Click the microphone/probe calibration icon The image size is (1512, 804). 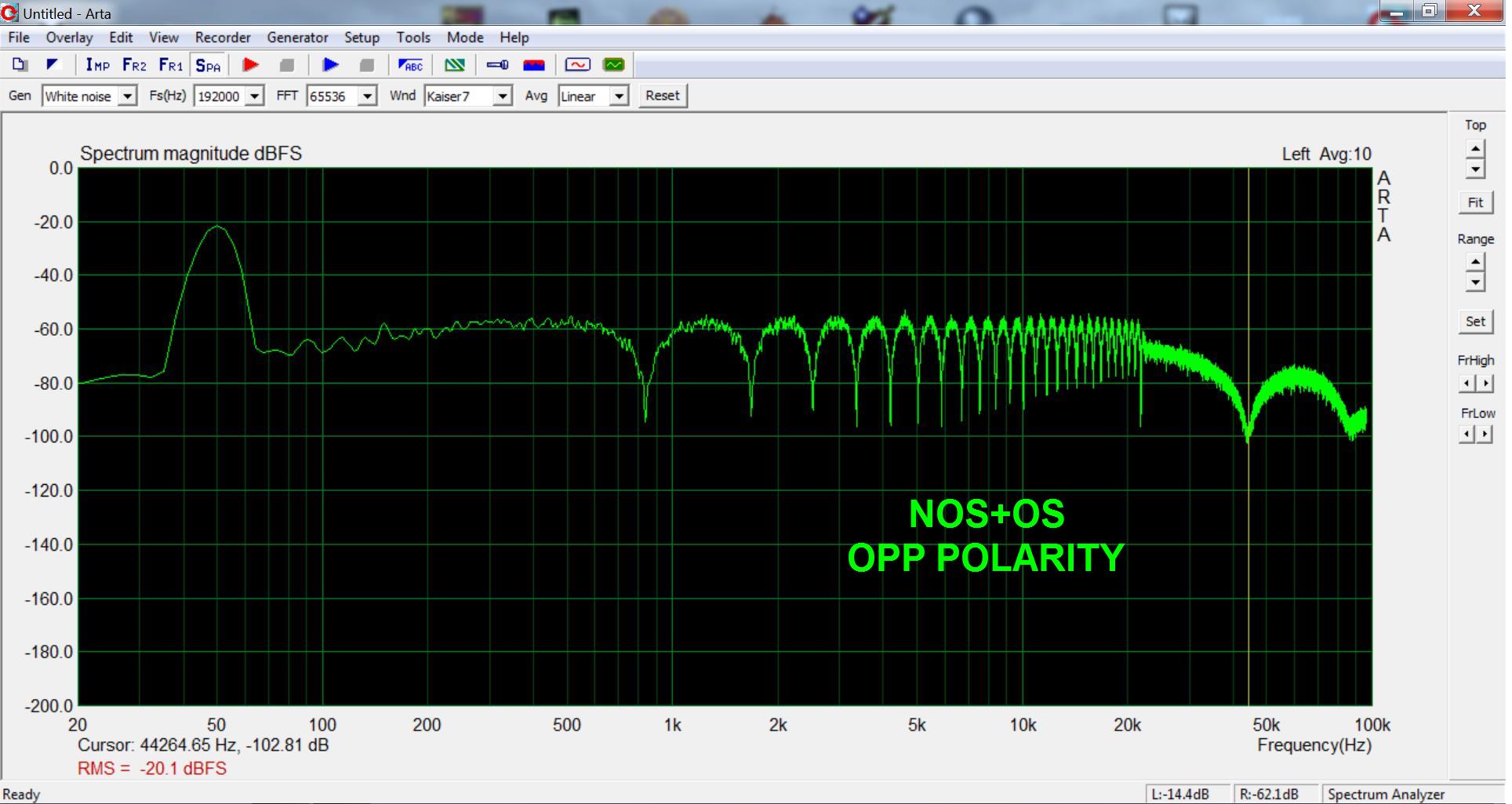(x=497, y=65)
